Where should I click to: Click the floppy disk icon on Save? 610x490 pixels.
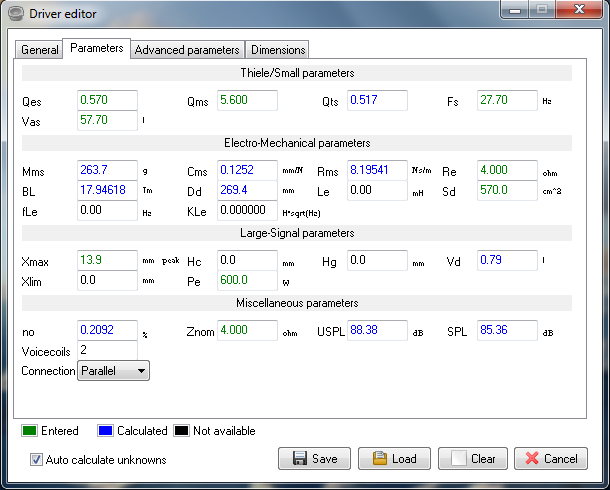300,458
